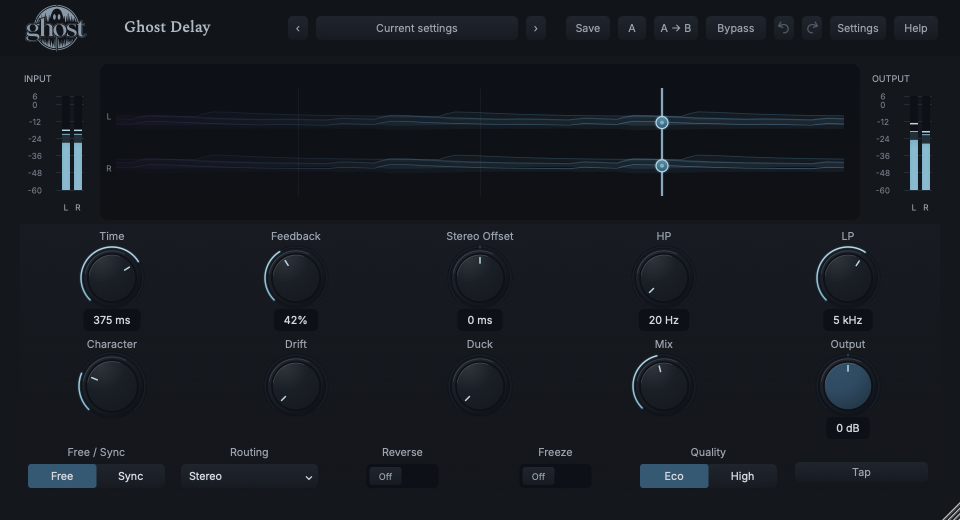This screenshot has width=960, height=520.
Task: Open the Routing Stereo dropdown
Action: click(249, 476)
